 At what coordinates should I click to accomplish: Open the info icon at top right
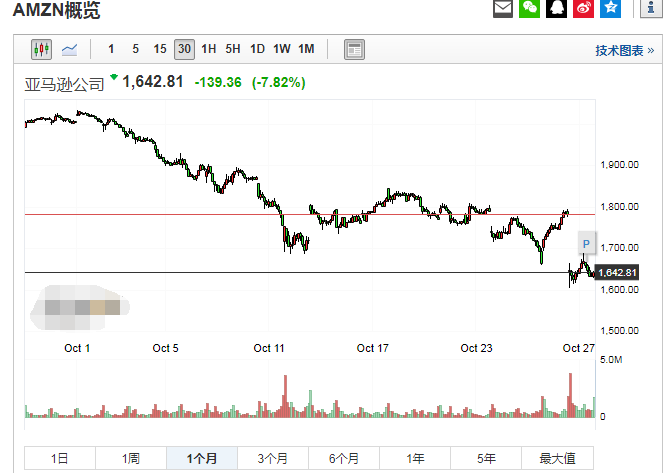651,8
